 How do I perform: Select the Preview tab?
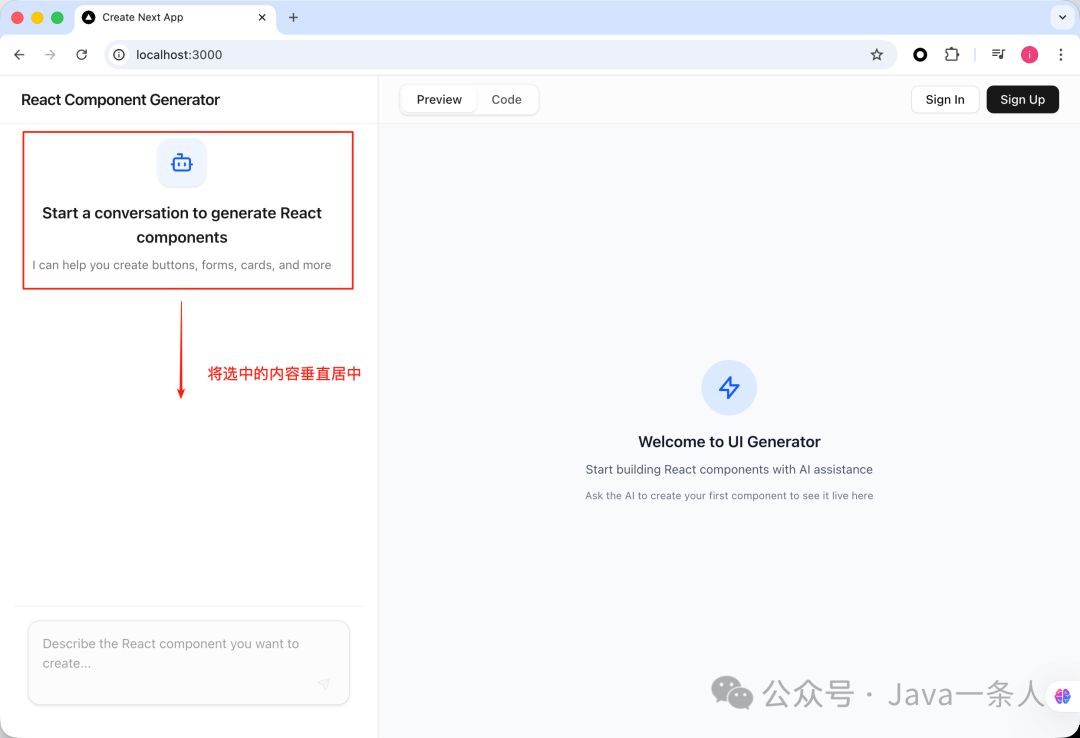tap(439, 99)
